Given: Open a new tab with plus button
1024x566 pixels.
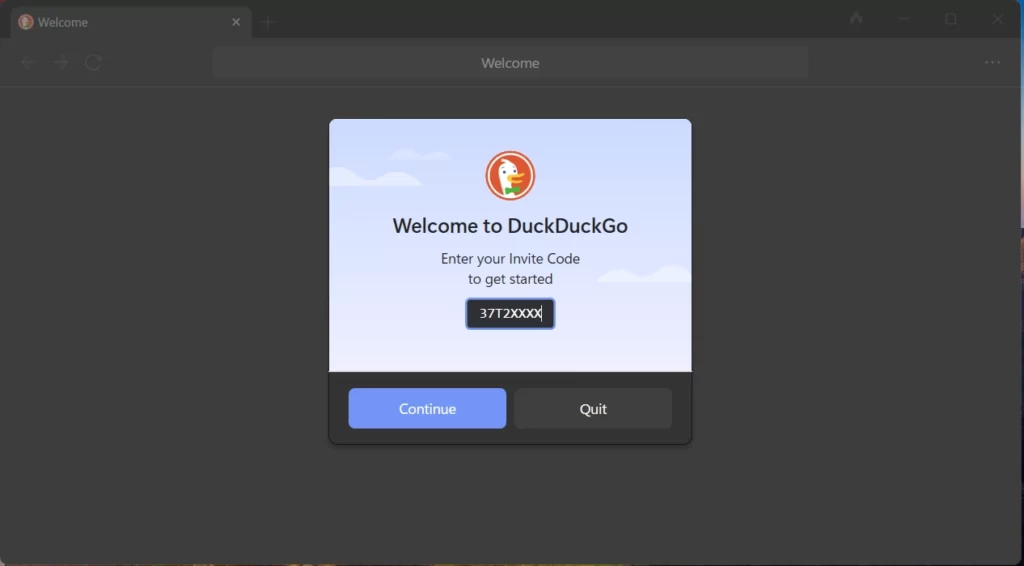Looking at the screenshot, I should (x=268, y=22).
